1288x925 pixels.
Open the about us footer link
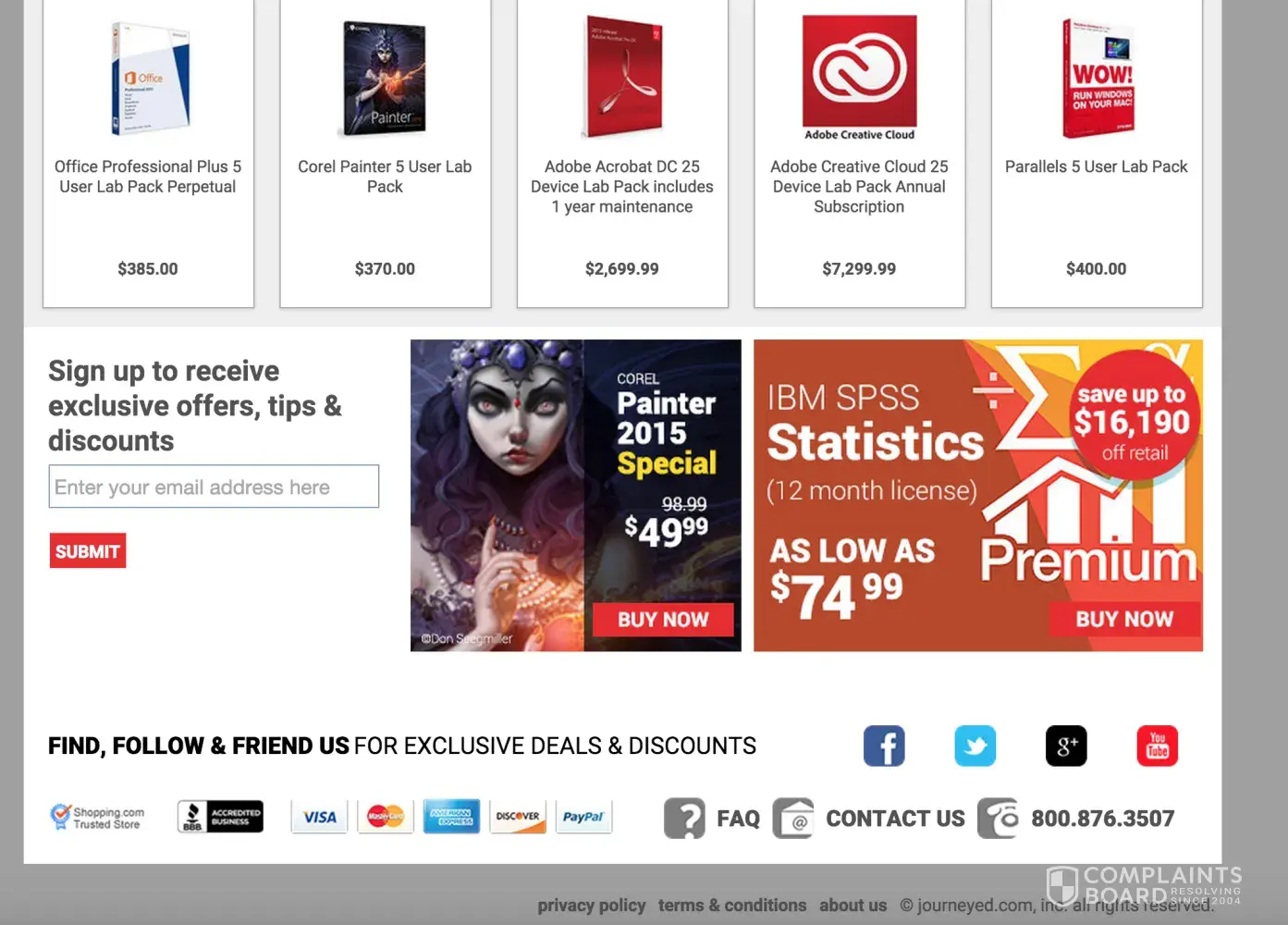(x=853, y=906)
